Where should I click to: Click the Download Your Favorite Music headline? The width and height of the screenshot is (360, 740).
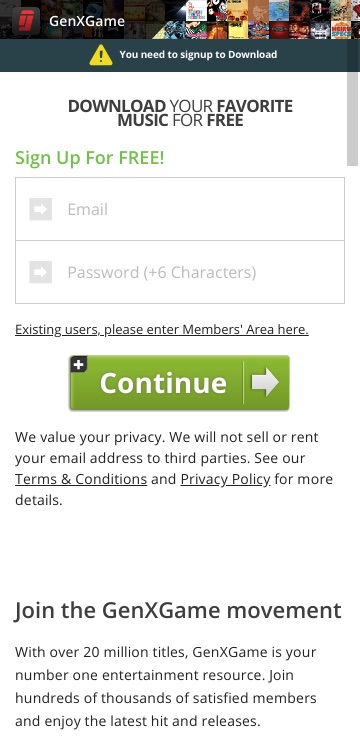click(180, 113)
